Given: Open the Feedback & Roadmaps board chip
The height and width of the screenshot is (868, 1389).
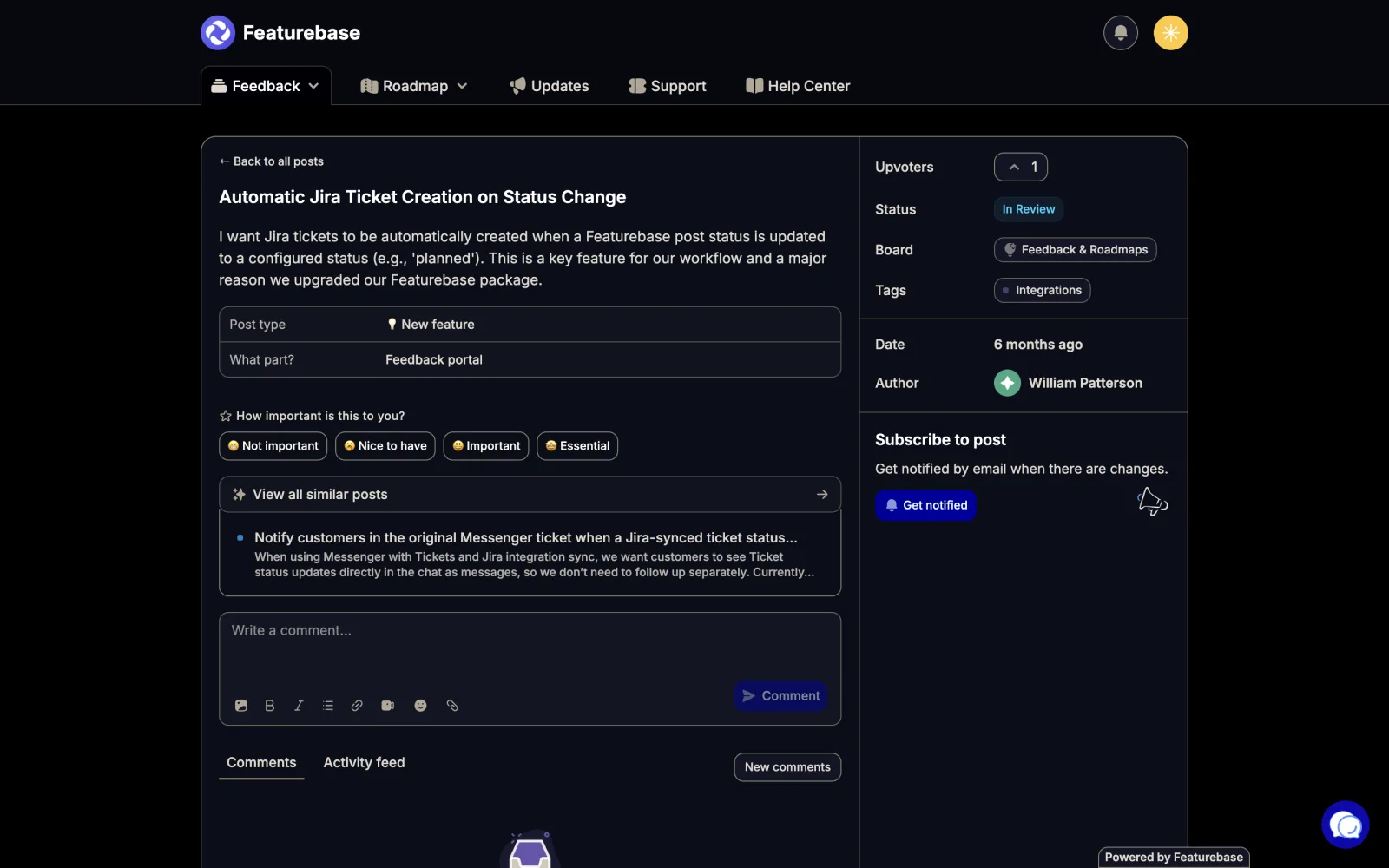Looking at the screenshot, I should click(x=1075, y=250).
